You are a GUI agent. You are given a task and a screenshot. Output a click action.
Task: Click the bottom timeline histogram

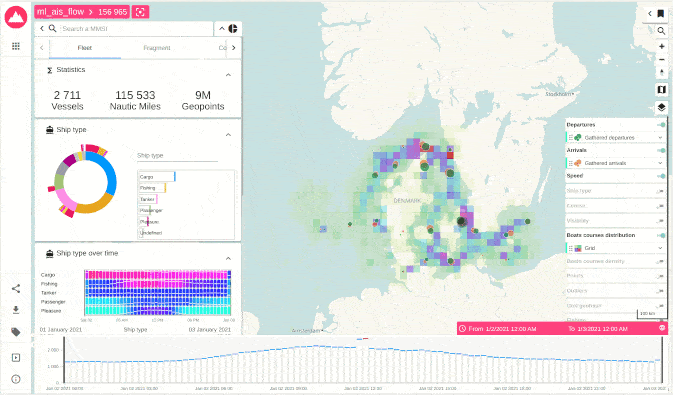pyautogui.click(x=365, y=361)
